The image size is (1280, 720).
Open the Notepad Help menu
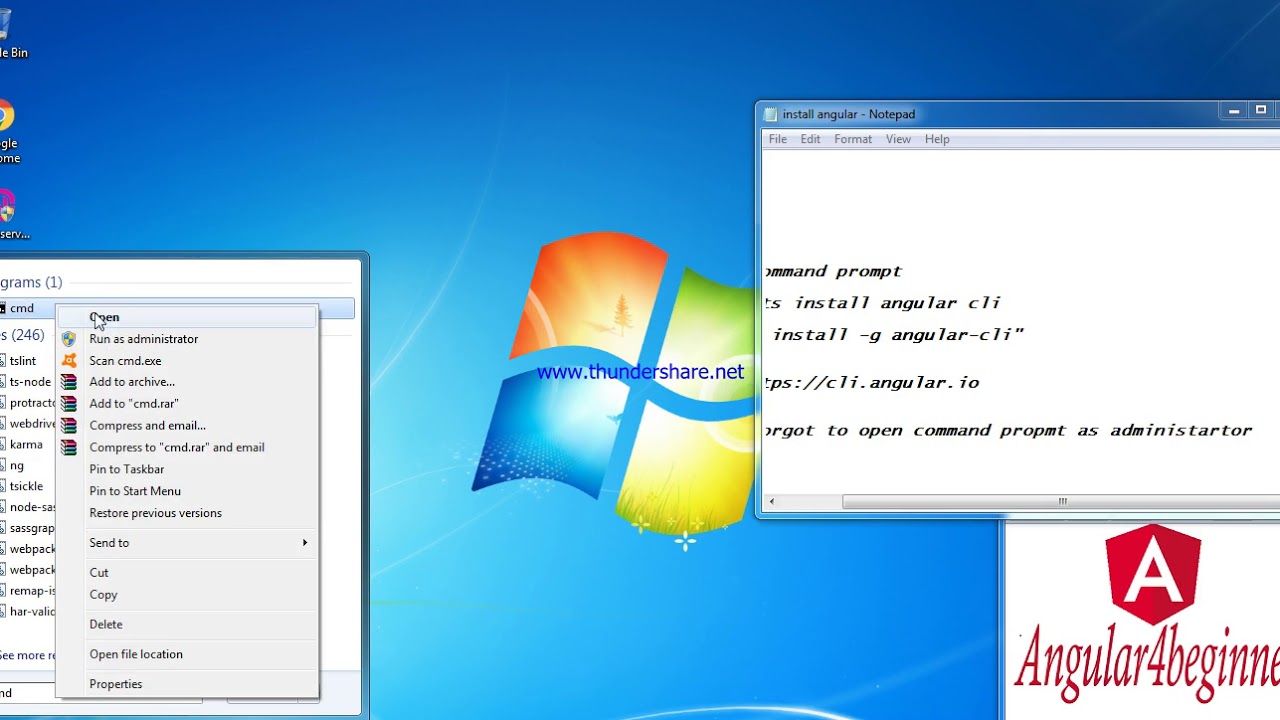click(937, 139)
